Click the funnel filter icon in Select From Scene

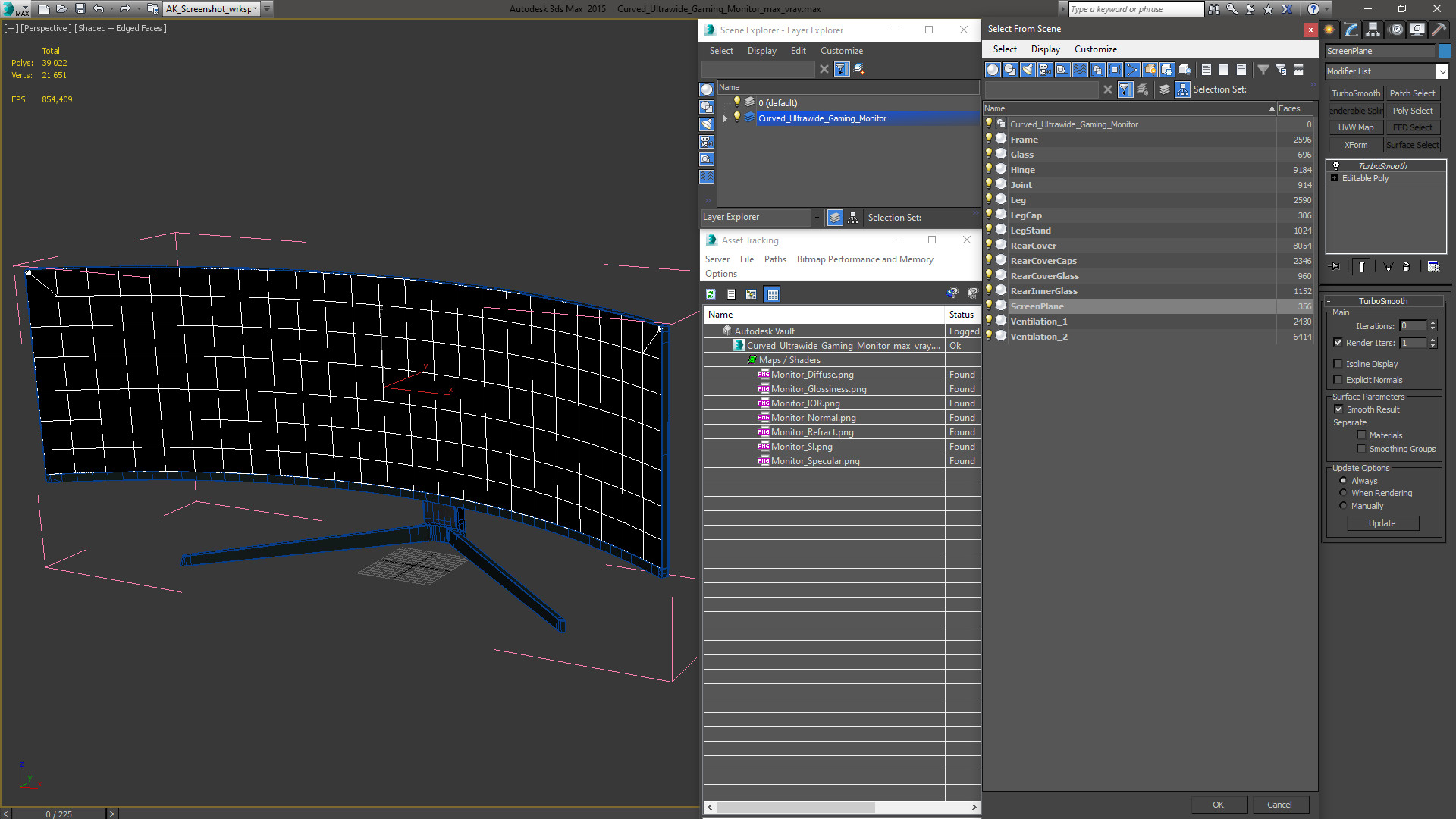coord(1263,70)
